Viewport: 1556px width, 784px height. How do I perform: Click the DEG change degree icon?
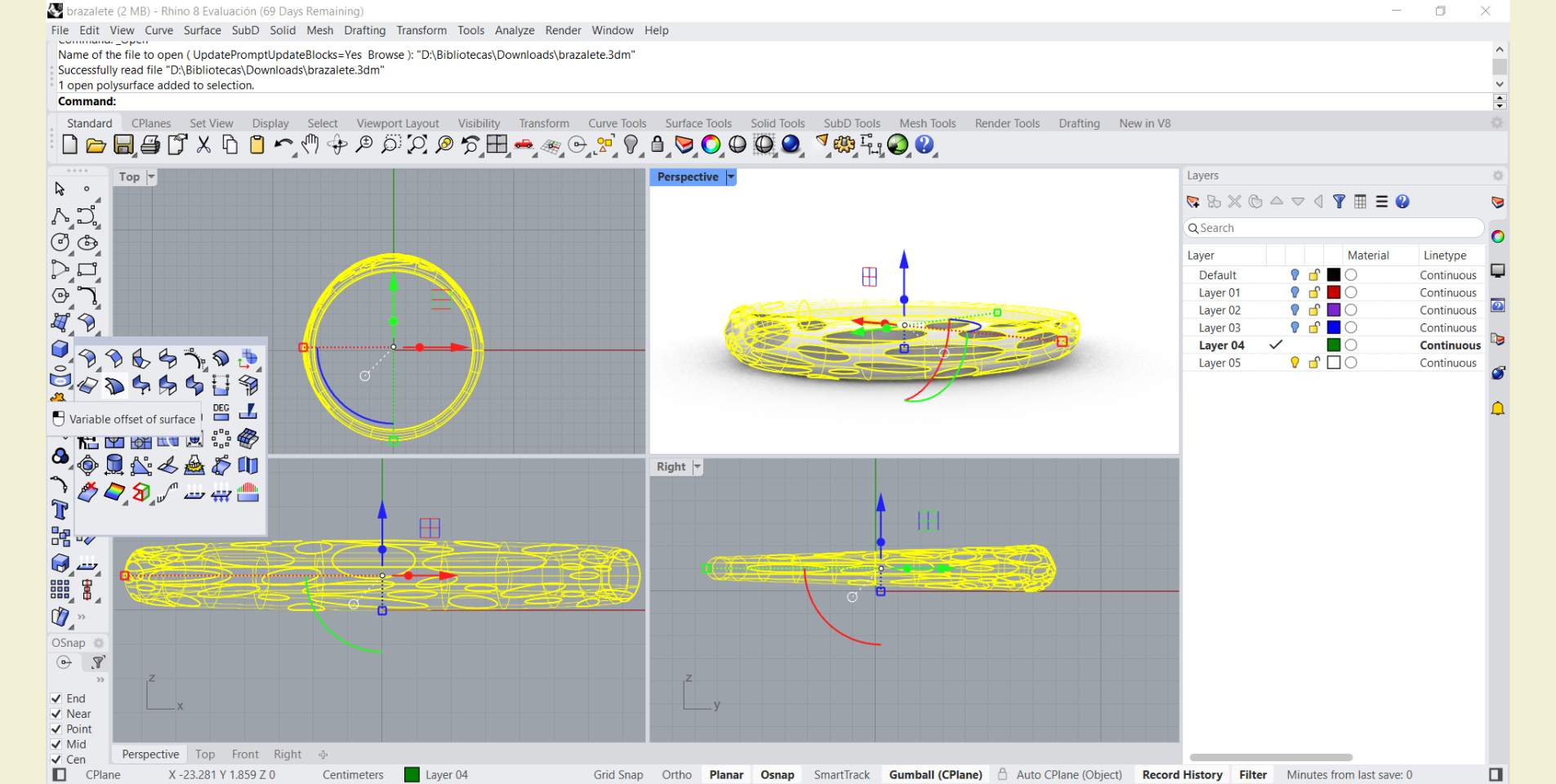pyautogui.click(x=221, y=412)
